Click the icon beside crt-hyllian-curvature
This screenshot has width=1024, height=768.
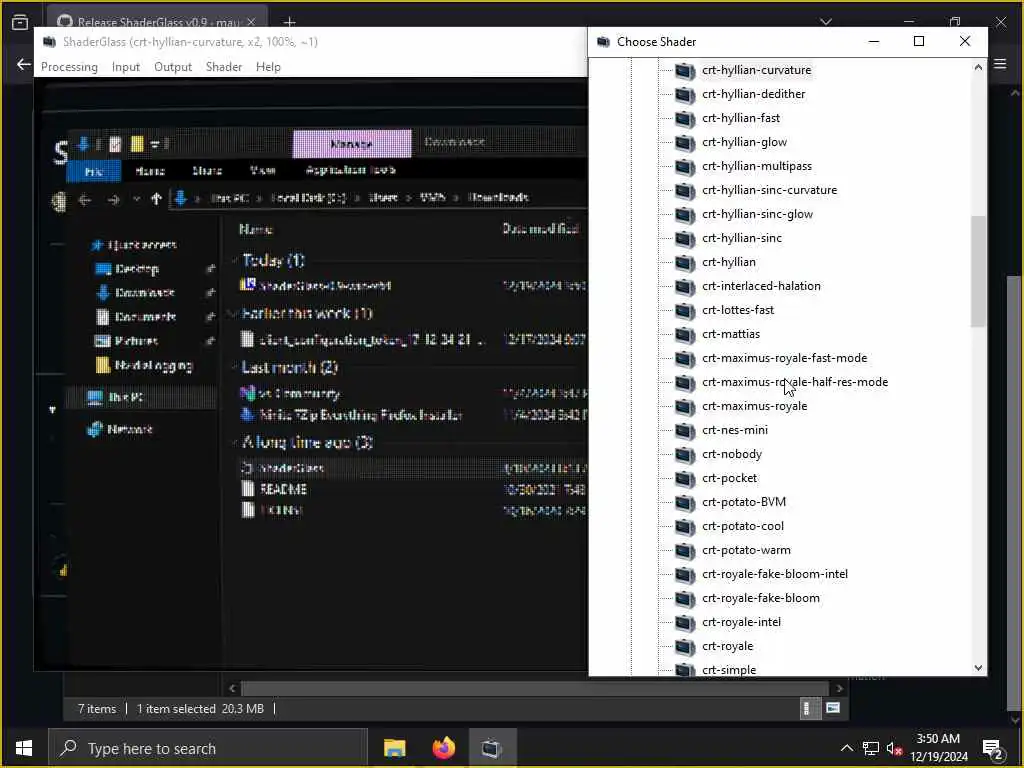[x=684, y=71]
